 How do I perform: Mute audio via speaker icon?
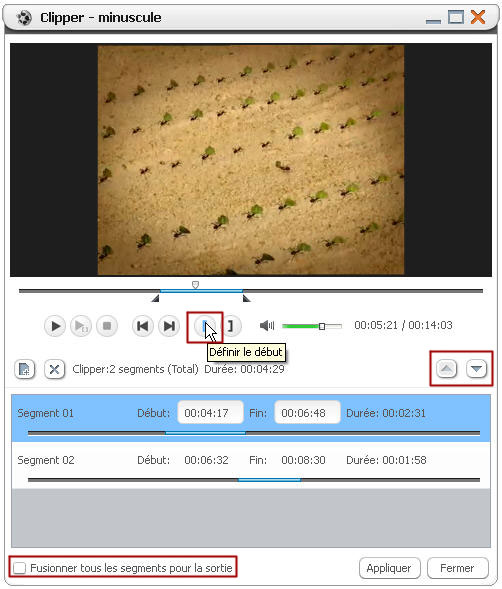(267, 325)
